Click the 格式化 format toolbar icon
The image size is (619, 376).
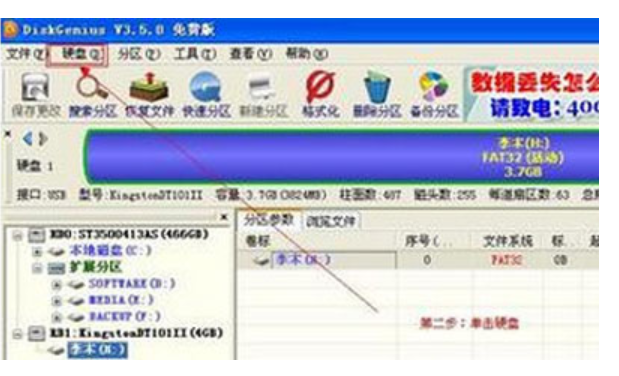320,86
